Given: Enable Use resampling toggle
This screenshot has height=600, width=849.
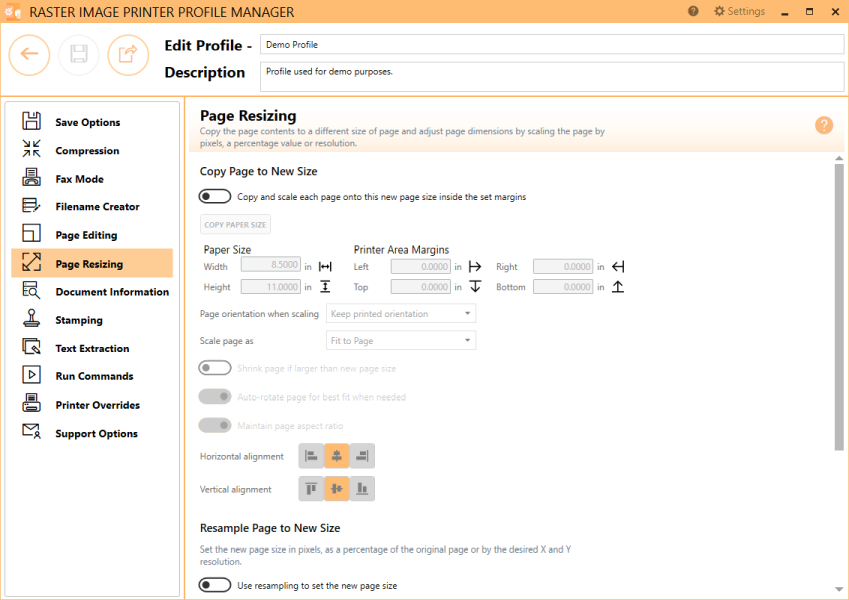Looking at the screenshot, I should (215, 585).
